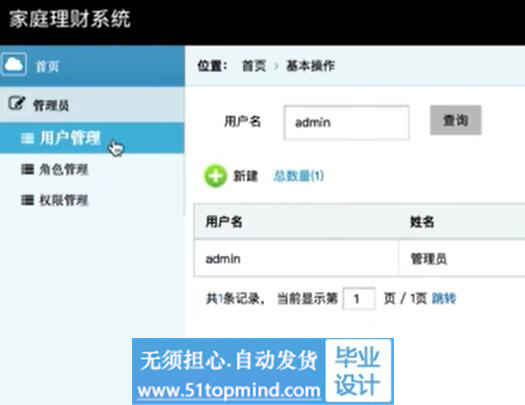Click the list icon next to 用户管理
The height and width of the screenshot is (405, 525).
coord(27,138)
